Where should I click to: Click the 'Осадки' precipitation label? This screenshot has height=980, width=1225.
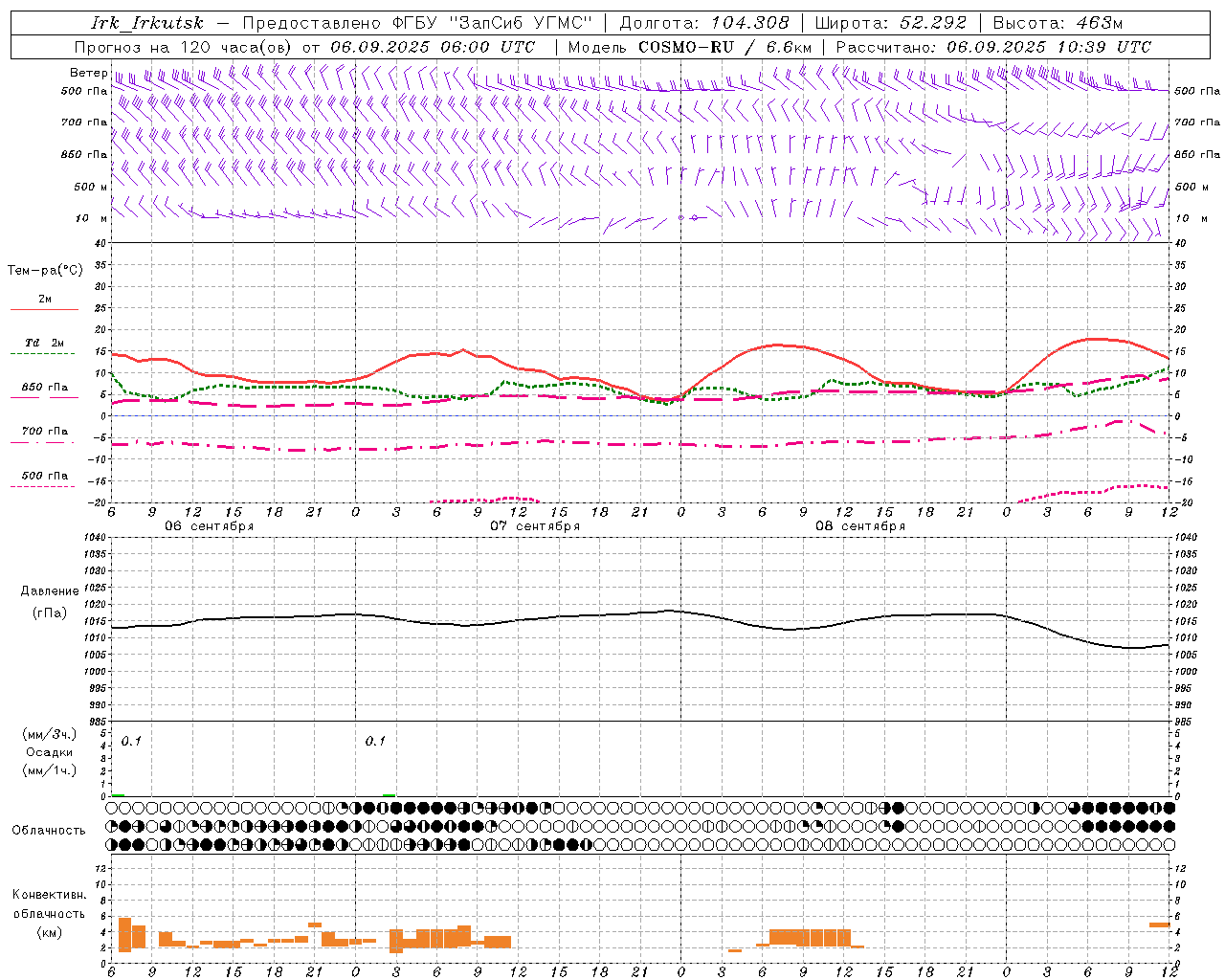[x=49, y=753]
